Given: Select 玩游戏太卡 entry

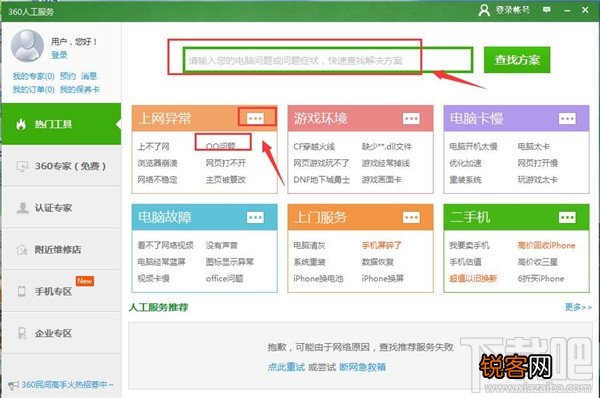Looking at the screenshot, I should (x=538, y=180).
